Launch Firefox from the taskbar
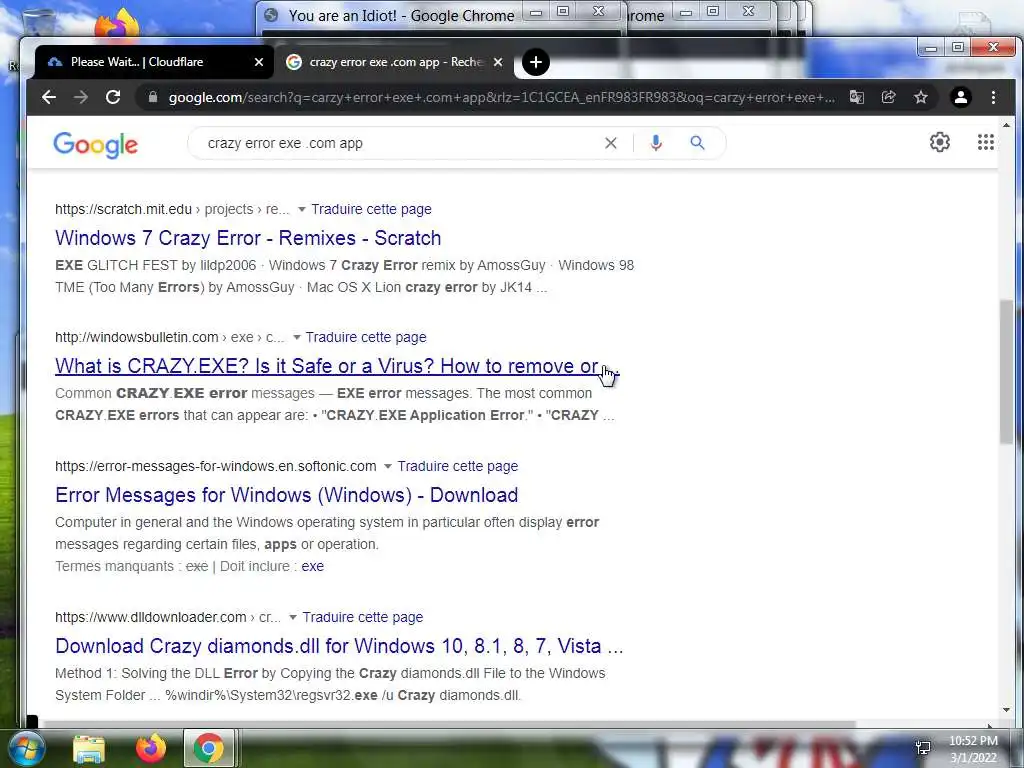The width and height of the screenshot is (1024, 768). pos(151,748)
